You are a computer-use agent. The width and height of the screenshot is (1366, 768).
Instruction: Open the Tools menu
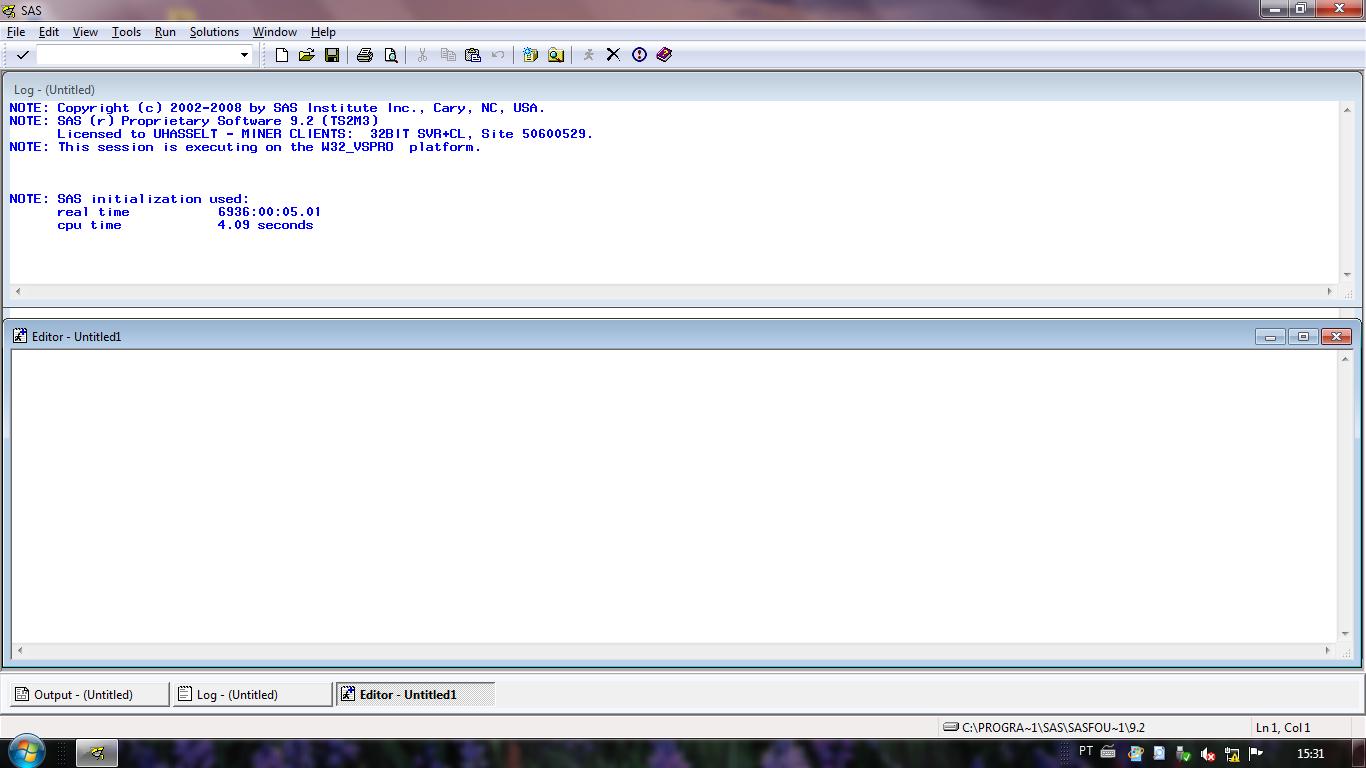pos(126,32)
